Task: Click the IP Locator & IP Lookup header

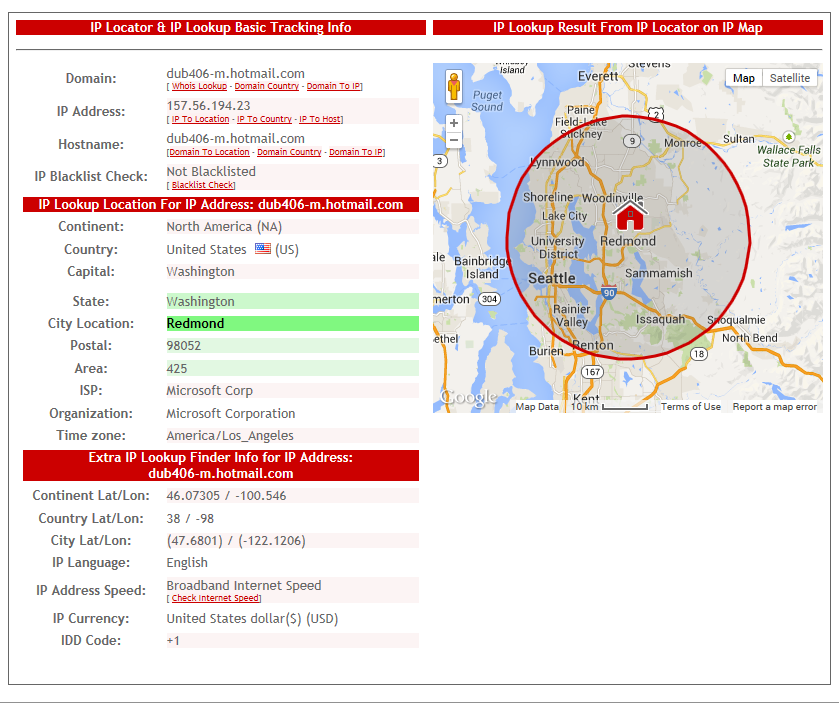Action: 220,27
